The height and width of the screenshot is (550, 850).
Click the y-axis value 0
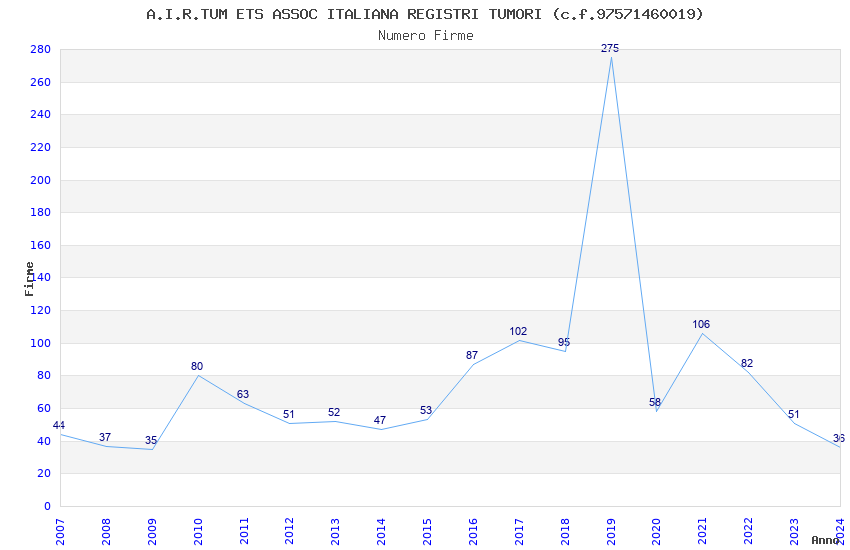[48, 506]
